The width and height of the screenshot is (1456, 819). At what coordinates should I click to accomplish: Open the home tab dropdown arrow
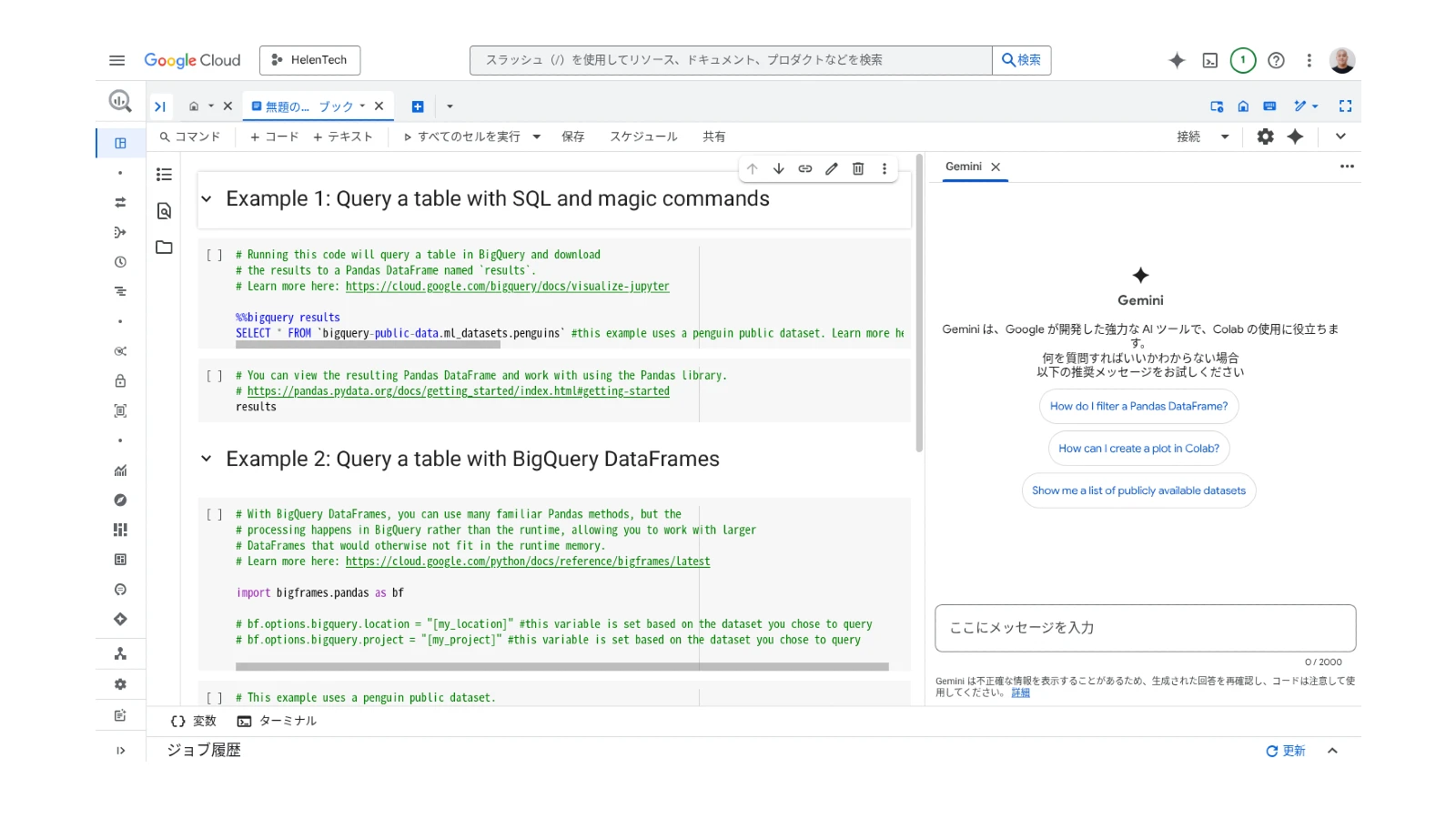[211, 106]
